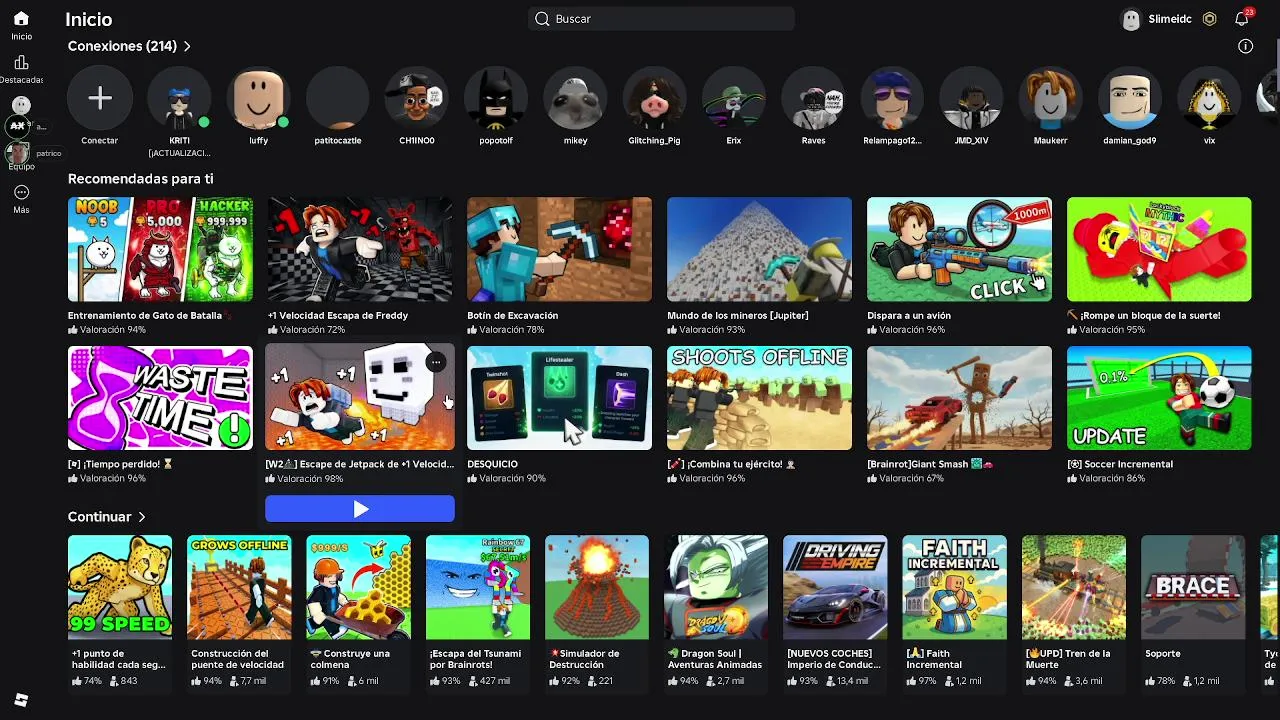
Task: Open the Continuar heading link
Action: point(100,517)
